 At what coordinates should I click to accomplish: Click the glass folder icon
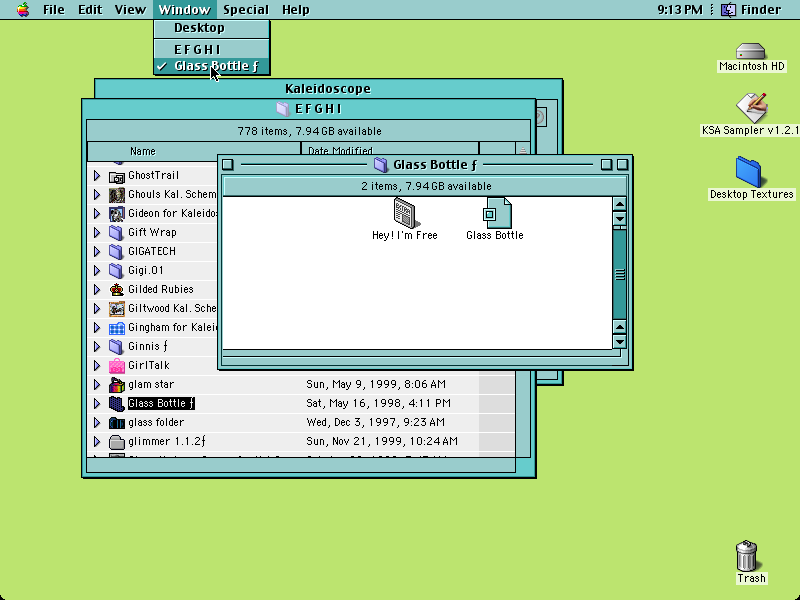pyautogui.click(x=117, y=422)
